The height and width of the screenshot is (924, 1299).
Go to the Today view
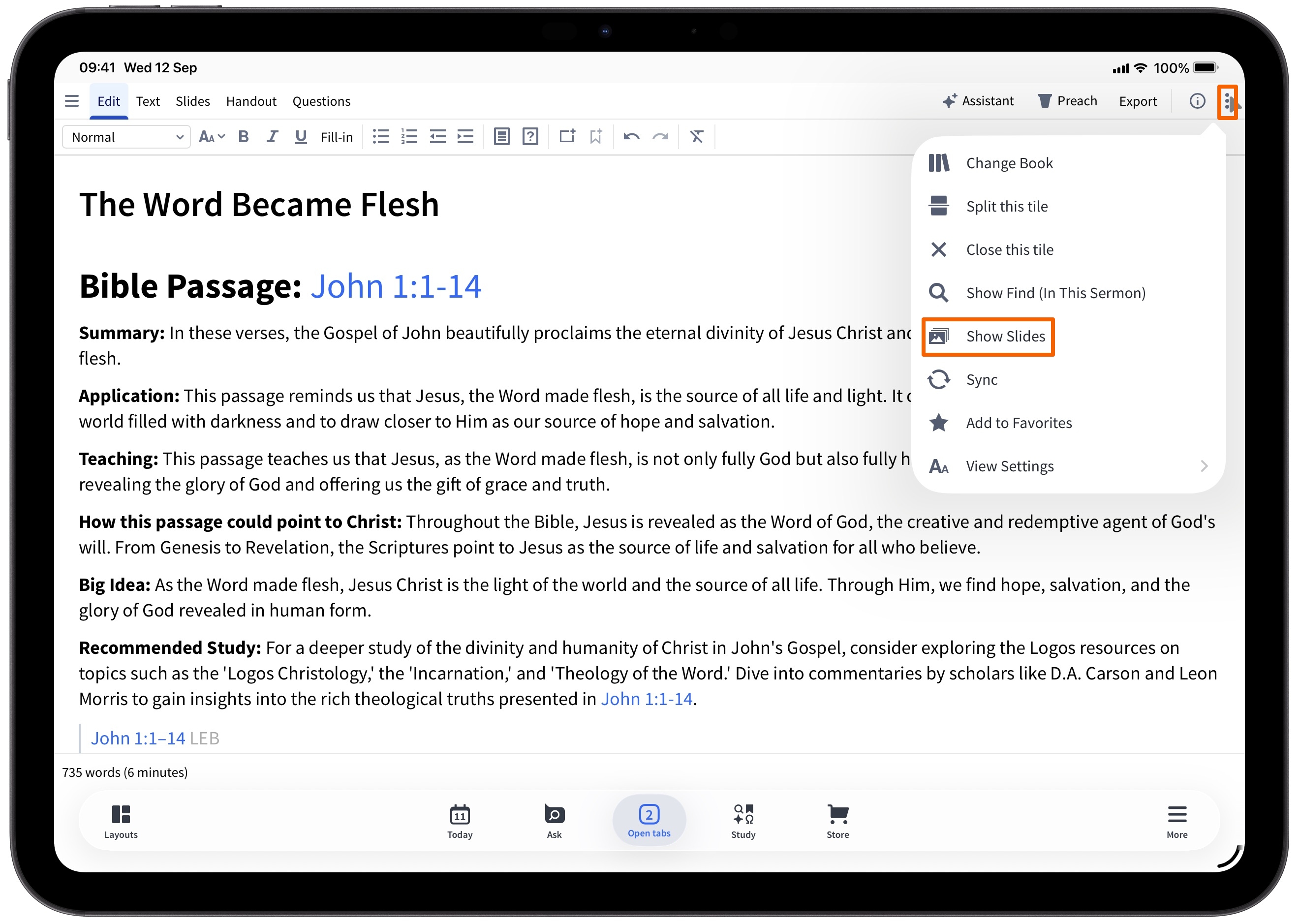[x=460, y=822]
